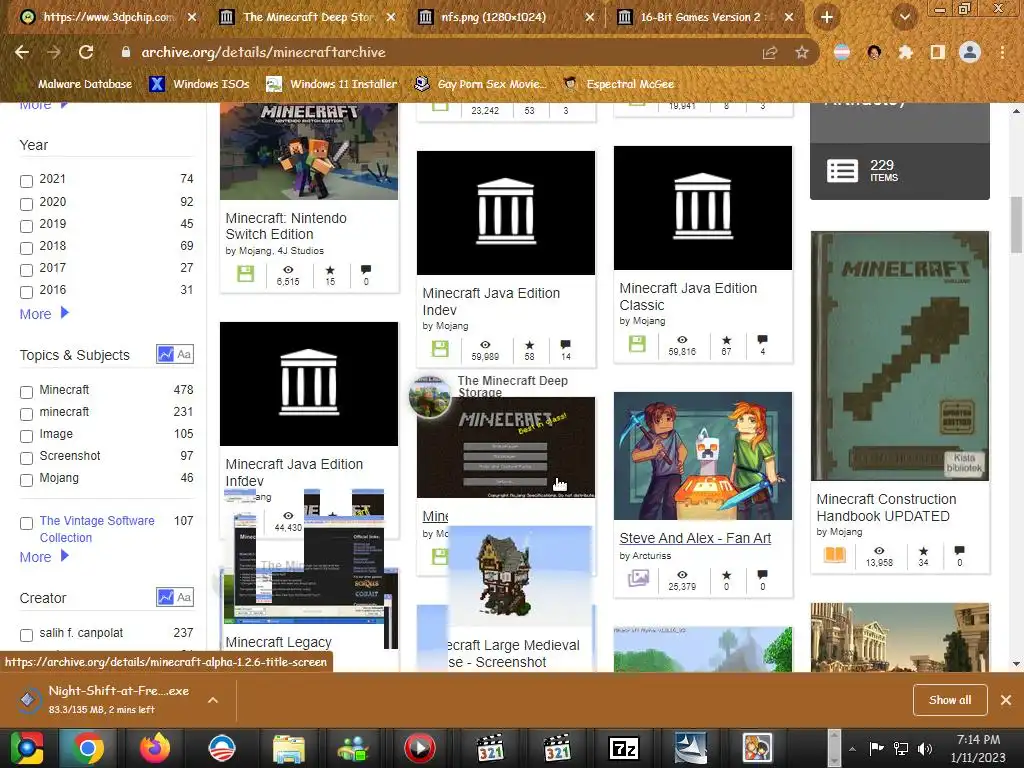1024x768 pixels.
Task: Expand More under Vintage Software Collection
Action: 44,557
